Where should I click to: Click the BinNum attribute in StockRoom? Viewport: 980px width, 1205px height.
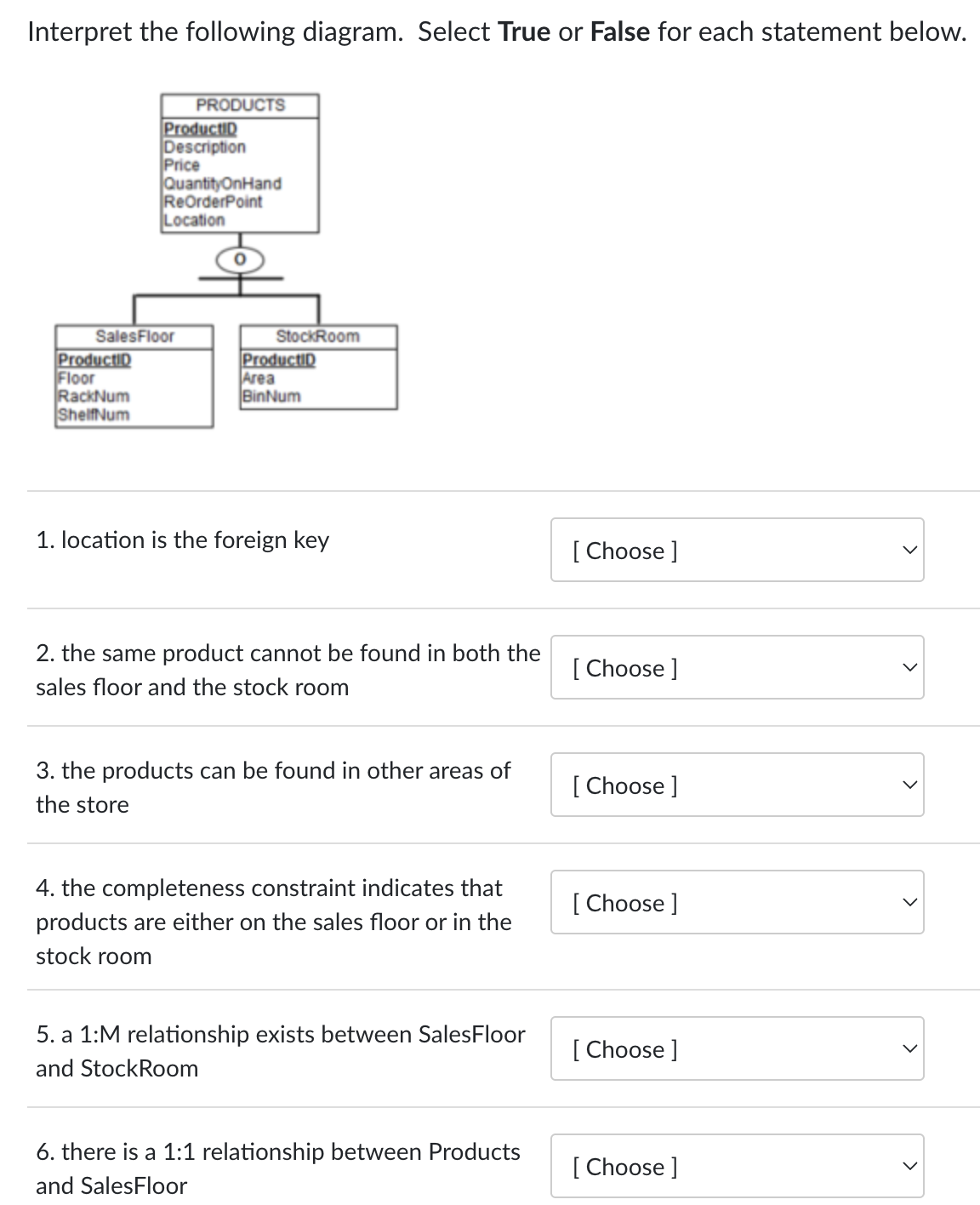click(270, 395)
